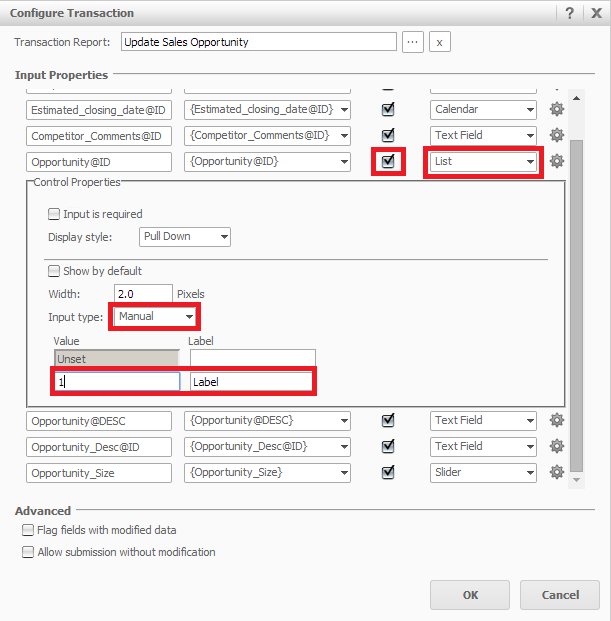Toggle the Show by default checkbox
The width and height of the screenshot is (611, 621).
[54, 271]
